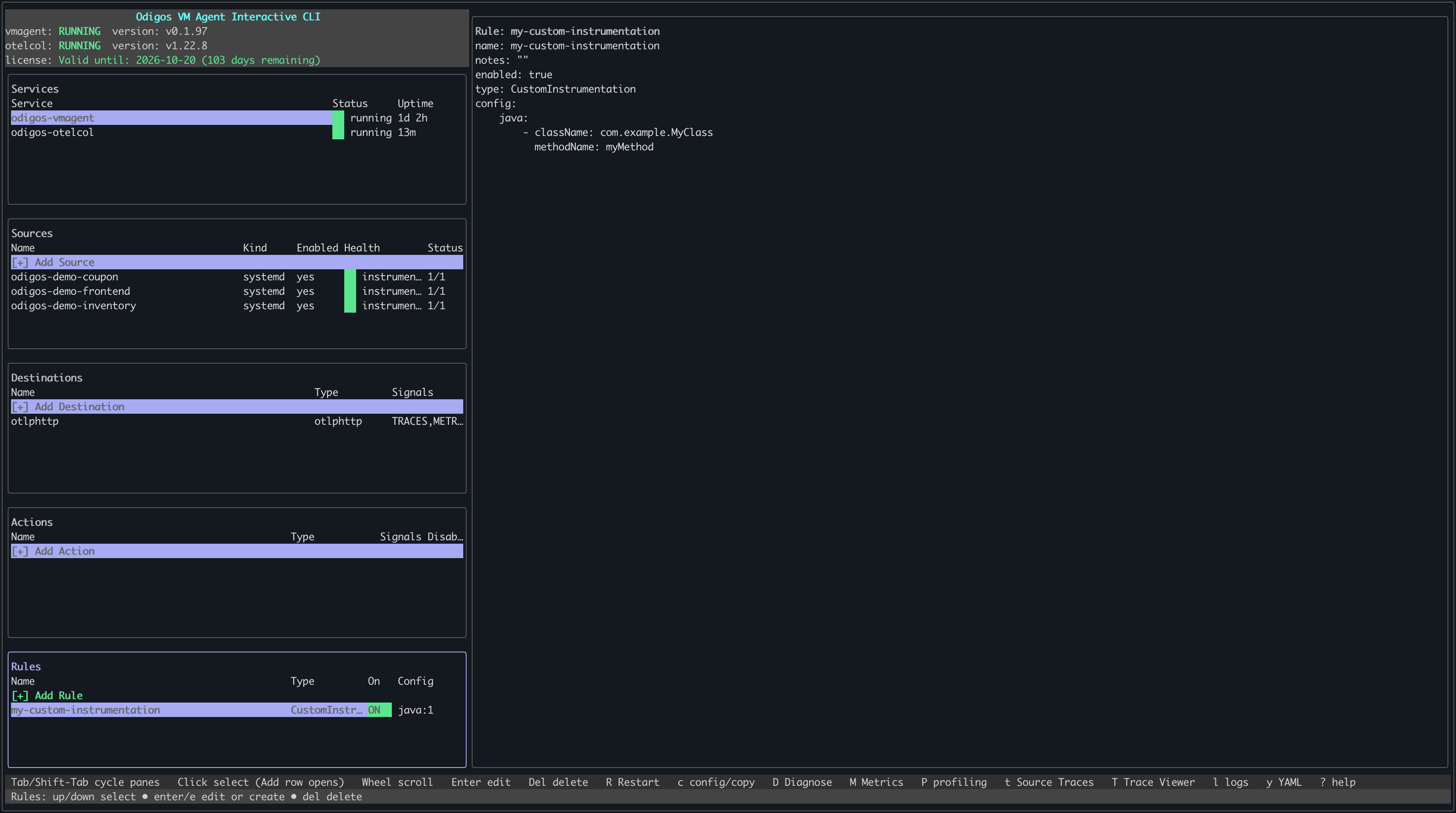This screenshot has height=813, width=1456.
Task: Click the 13m uptime of odigos-otelcol
Action: [x=406, y=133]
